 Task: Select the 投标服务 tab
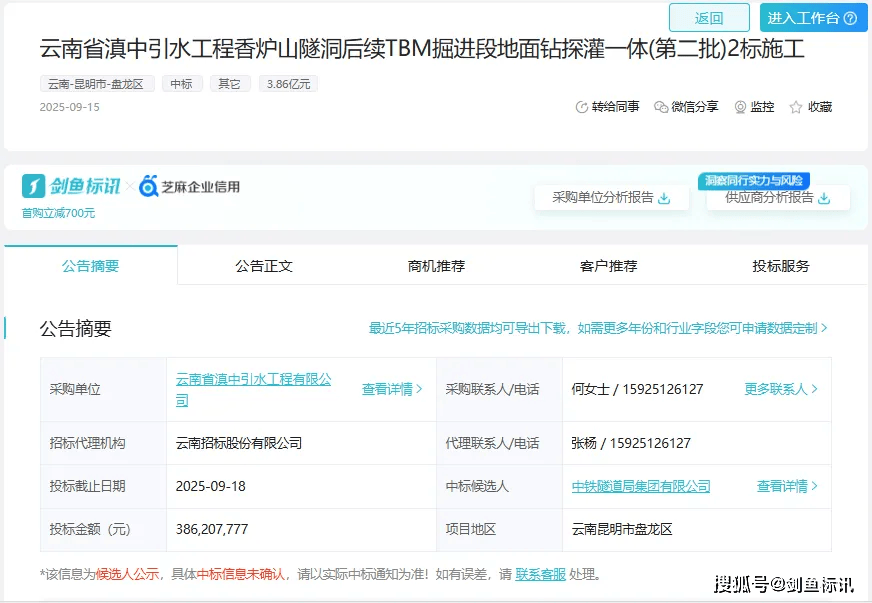pos(781,266)
